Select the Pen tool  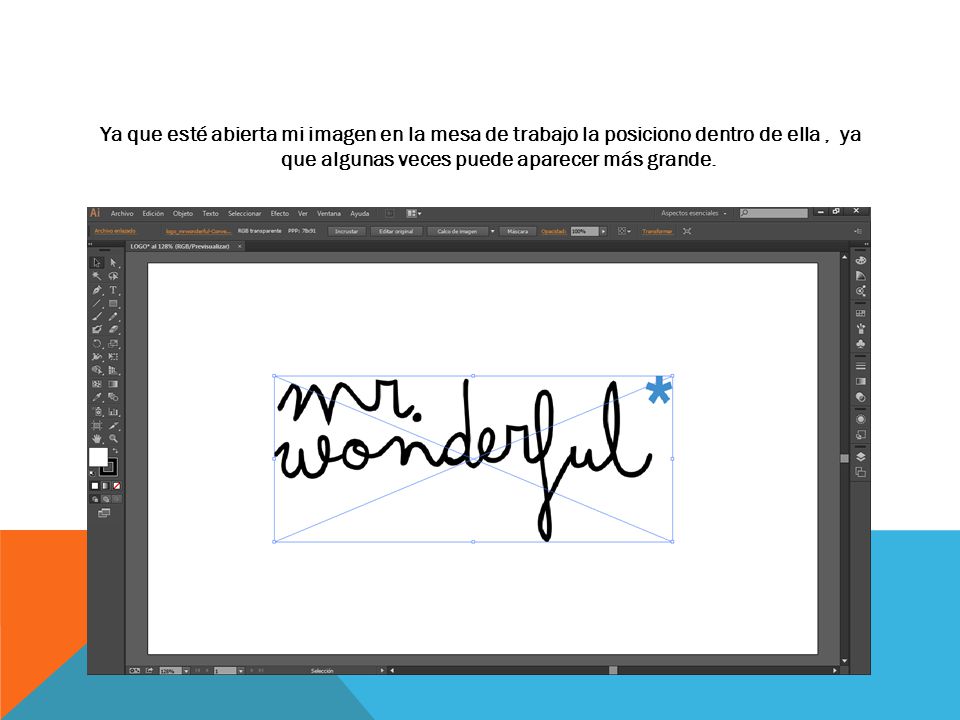click(x=97, y=290)
